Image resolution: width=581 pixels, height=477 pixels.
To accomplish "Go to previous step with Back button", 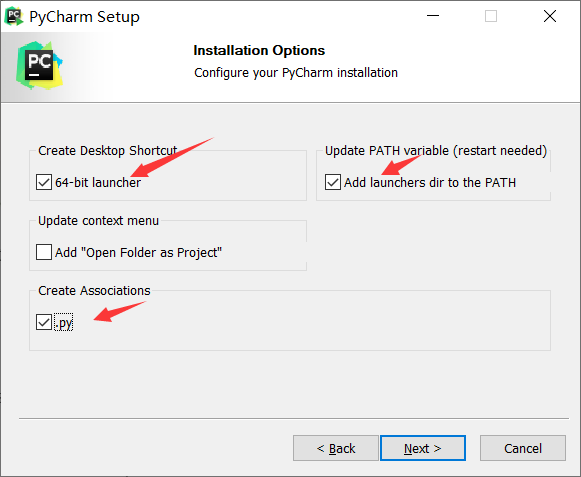I will point(336,448).
